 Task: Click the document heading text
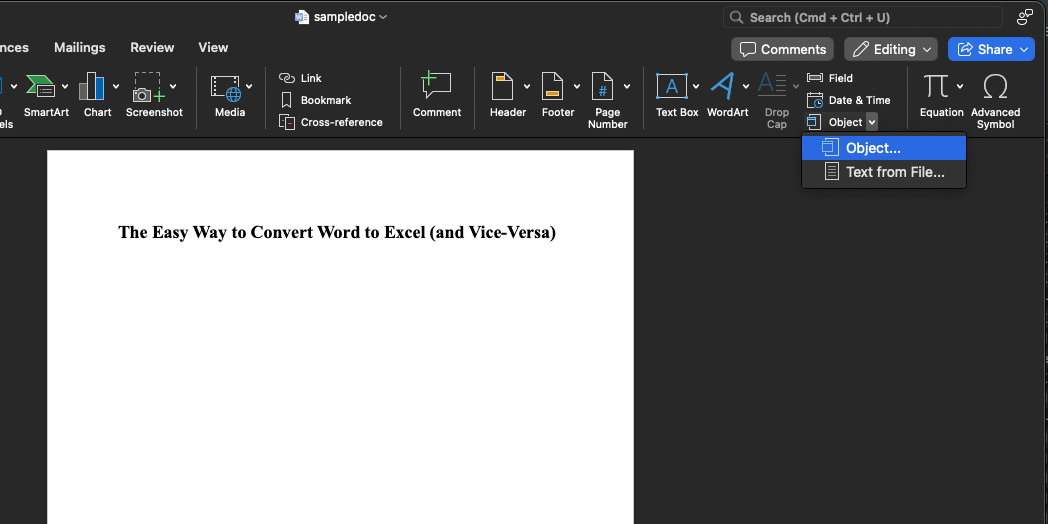[x=337, y=233]
